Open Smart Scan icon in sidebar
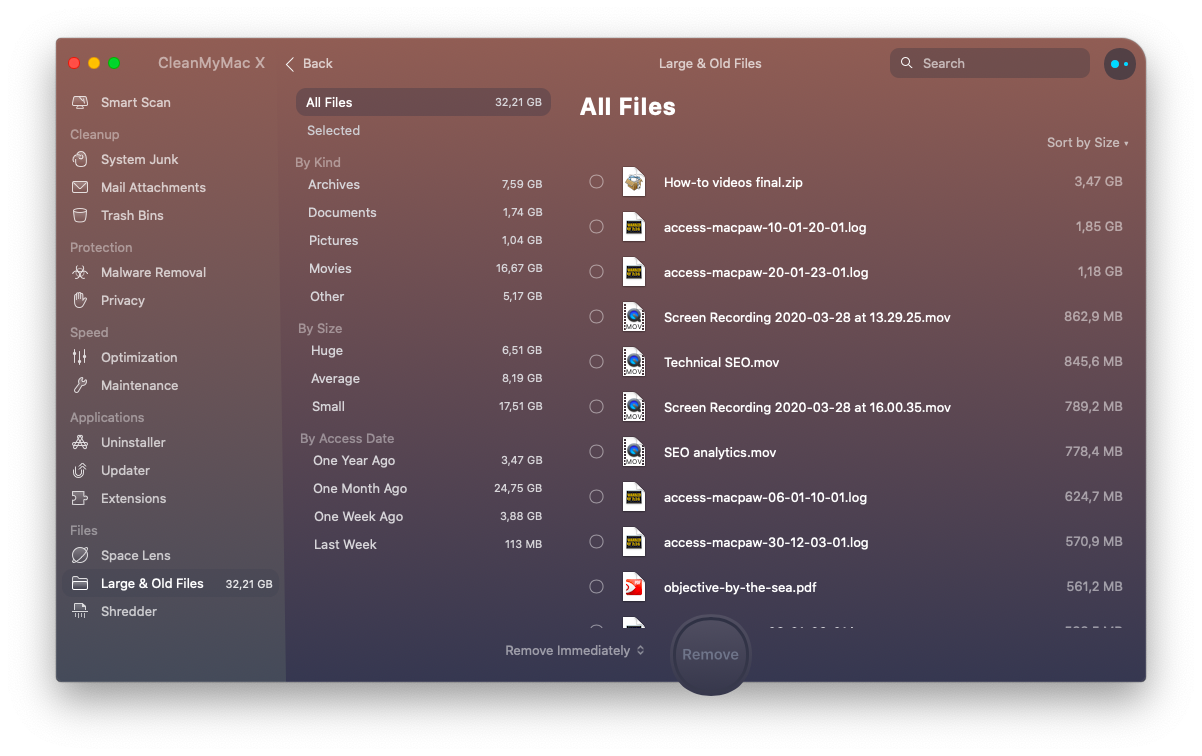 [x=80, y=102]
